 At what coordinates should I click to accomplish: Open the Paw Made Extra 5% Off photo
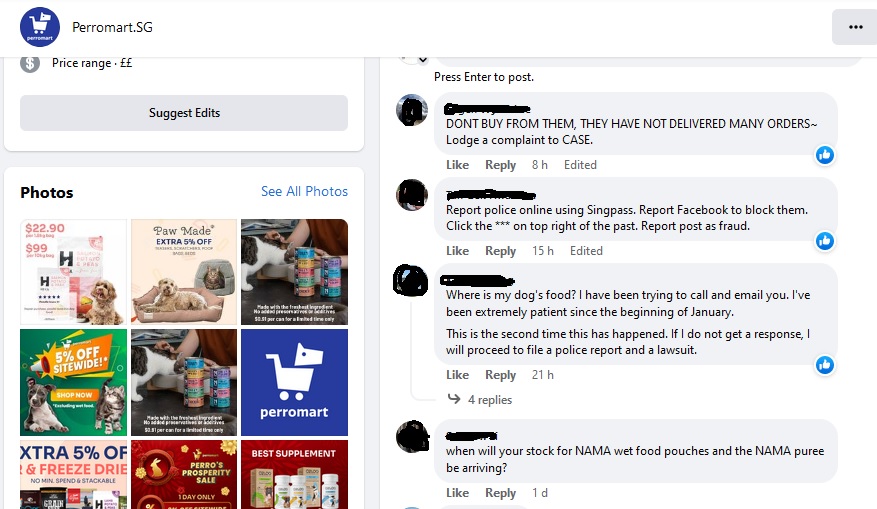point(184,272)
